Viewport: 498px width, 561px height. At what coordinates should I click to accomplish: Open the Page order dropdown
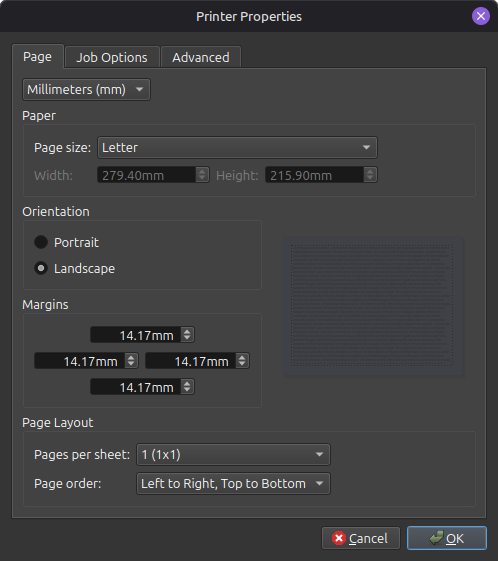coord(233,484)
